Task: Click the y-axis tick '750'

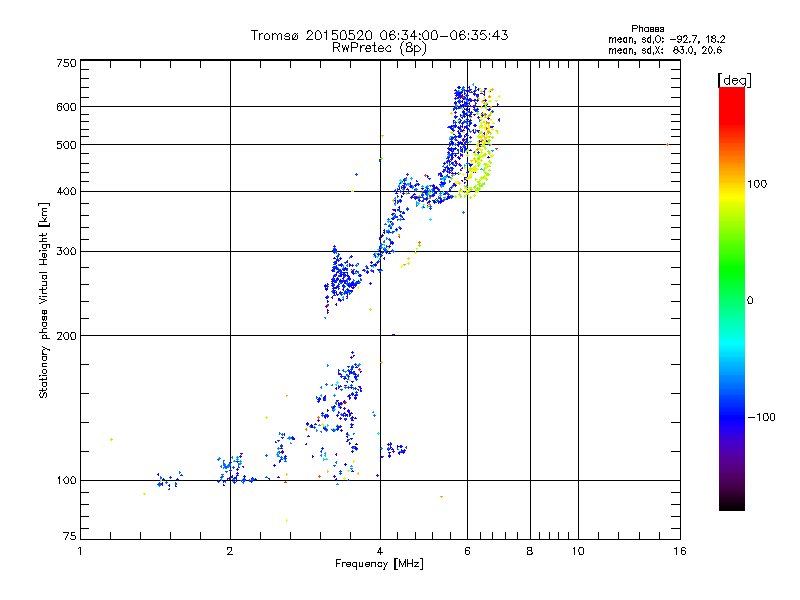Action: click(66, 63)
